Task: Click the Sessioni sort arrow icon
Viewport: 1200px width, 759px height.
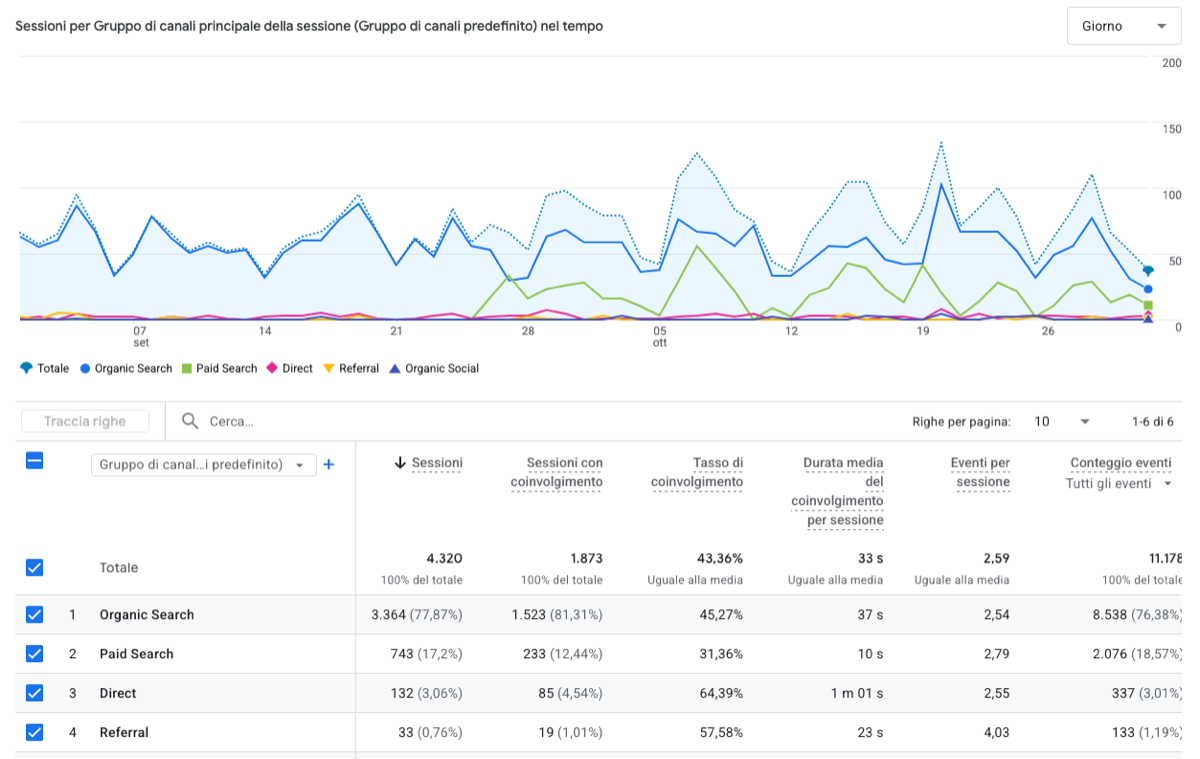Action: point(400,463)
